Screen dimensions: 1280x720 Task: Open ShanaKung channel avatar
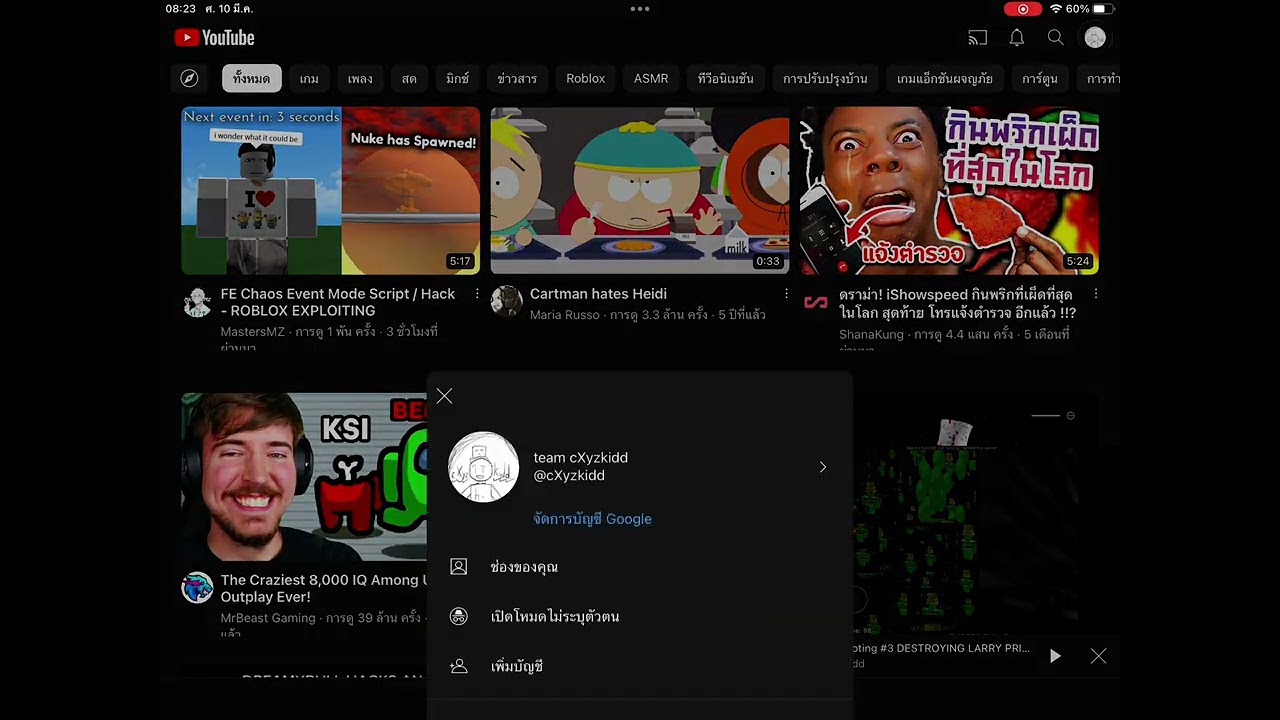coord(816,302)
